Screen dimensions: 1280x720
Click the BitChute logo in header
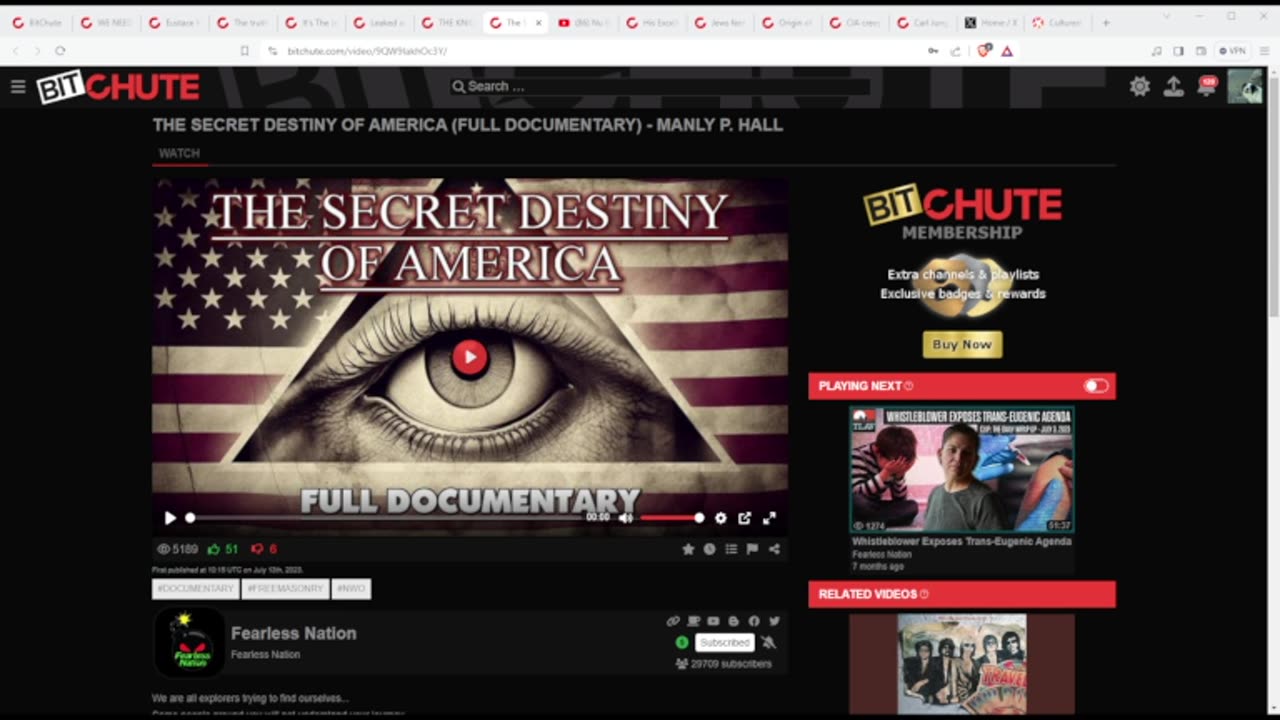click(x=118, y=87)
